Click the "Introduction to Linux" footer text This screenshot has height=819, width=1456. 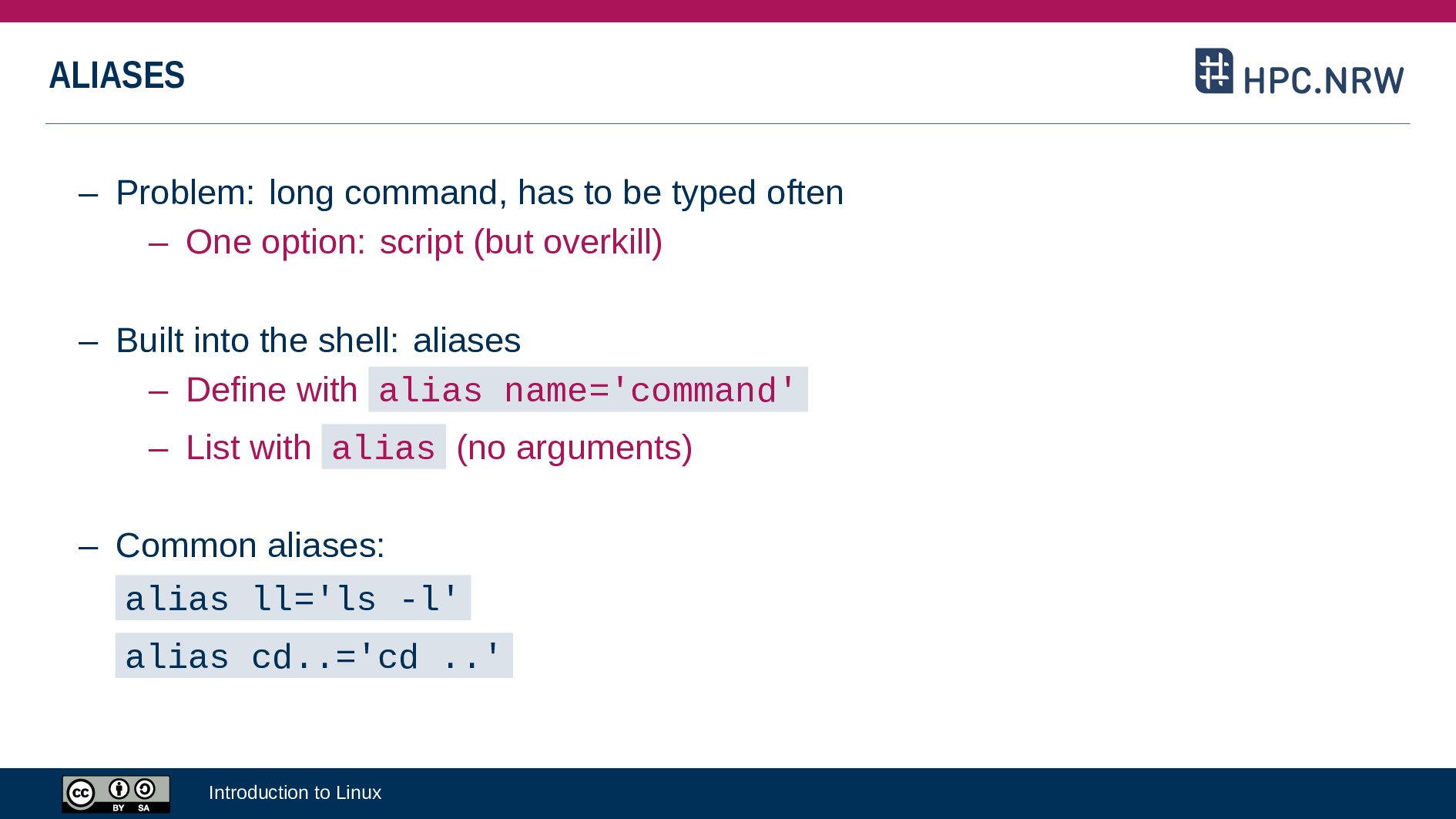click(x=294, y=792)
